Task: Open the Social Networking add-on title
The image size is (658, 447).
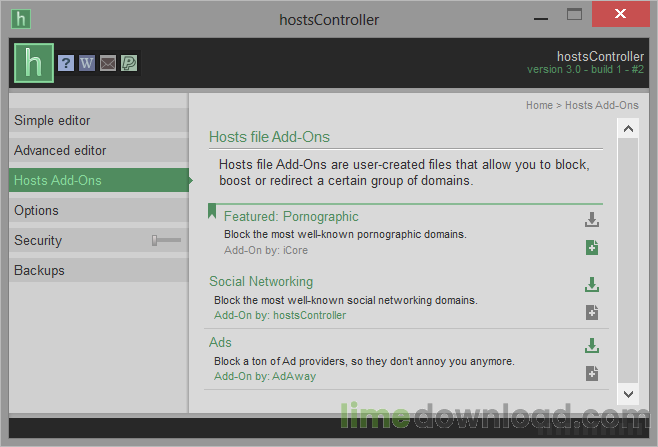Action: pos(261,282)
